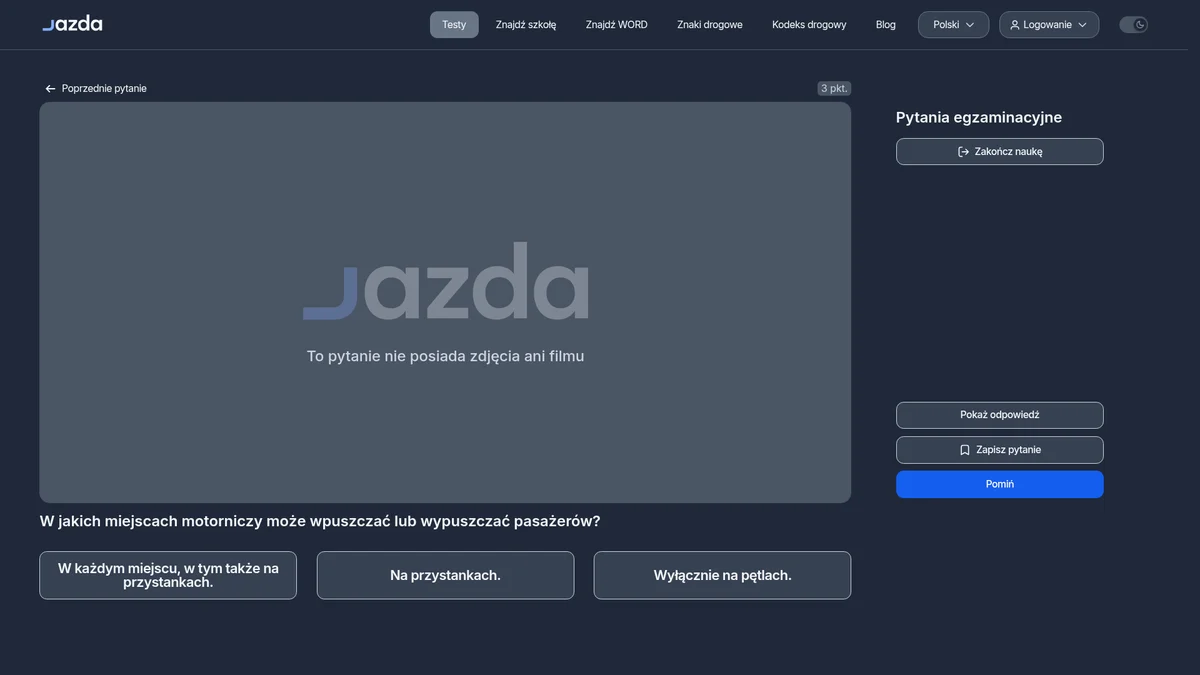Expand the Polski language dropdown
Image resolution: width=1200 pixels, height=675 pixels.
tap(954, 25)
